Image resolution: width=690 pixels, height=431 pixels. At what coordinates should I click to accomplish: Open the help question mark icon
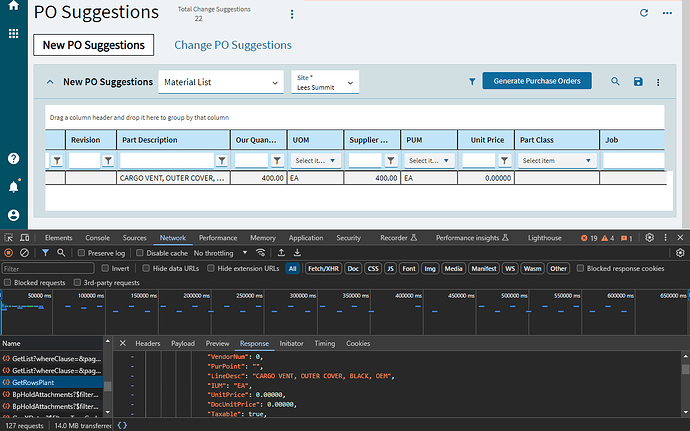click(x=14, y=158)
